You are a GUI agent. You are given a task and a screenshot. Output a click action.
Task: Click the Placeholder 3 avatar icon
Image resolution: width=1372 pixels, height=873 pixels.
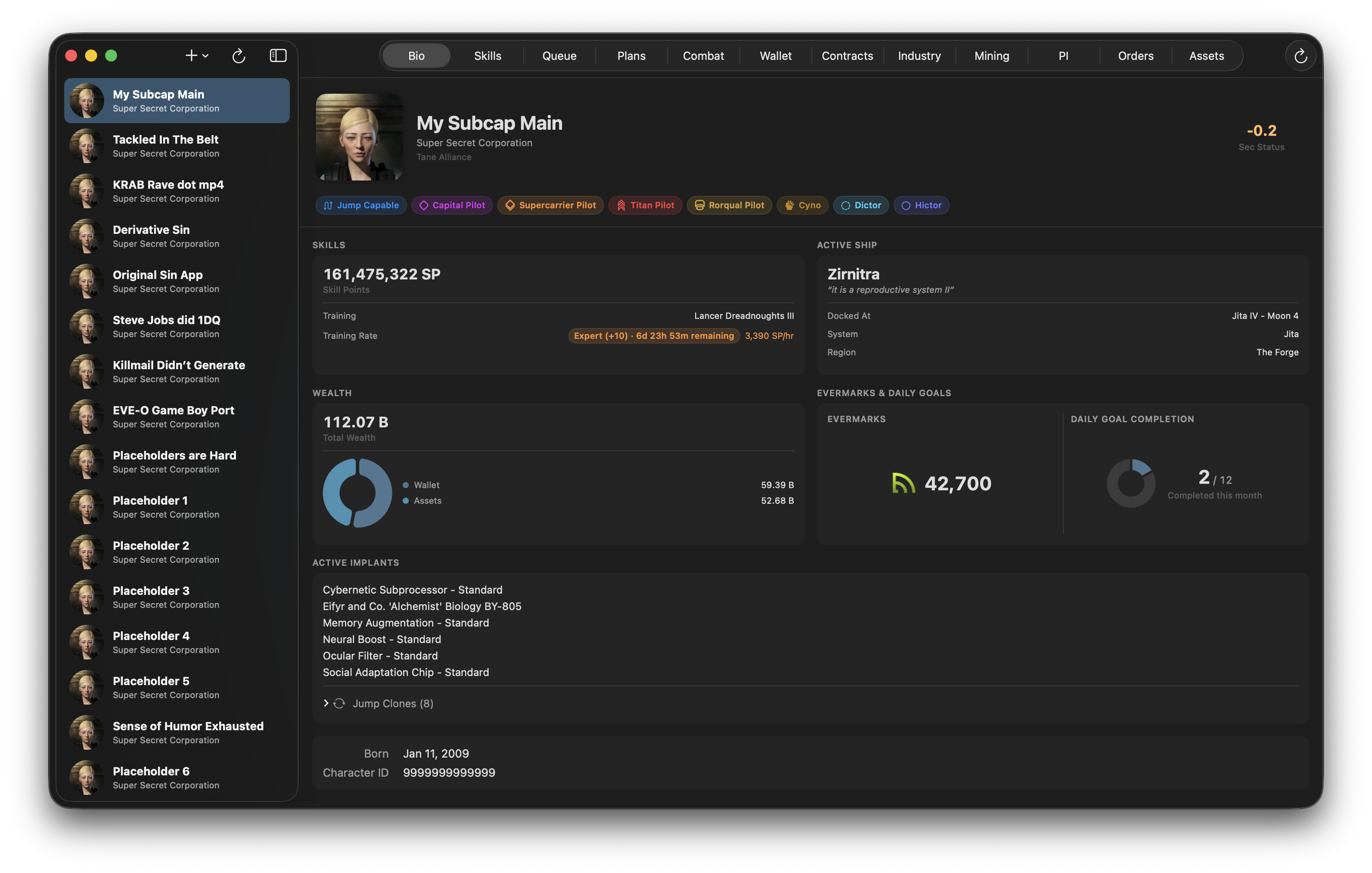(x=87, y=597)
